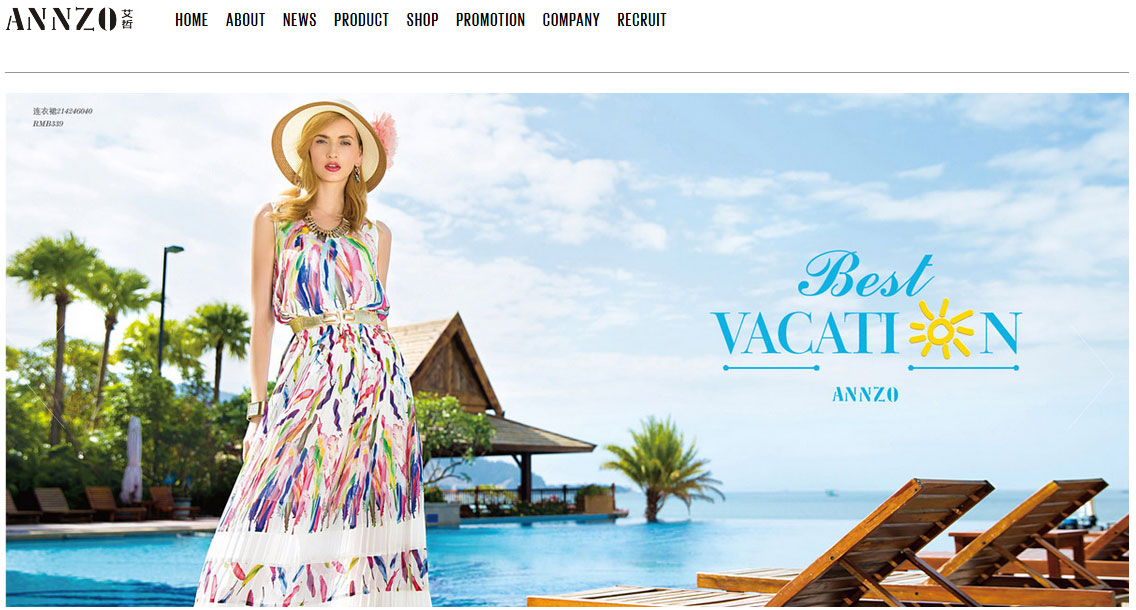Open the SHOP navigation link
Viewport: 1136px width, 610px height.
[x=422, y=20]
